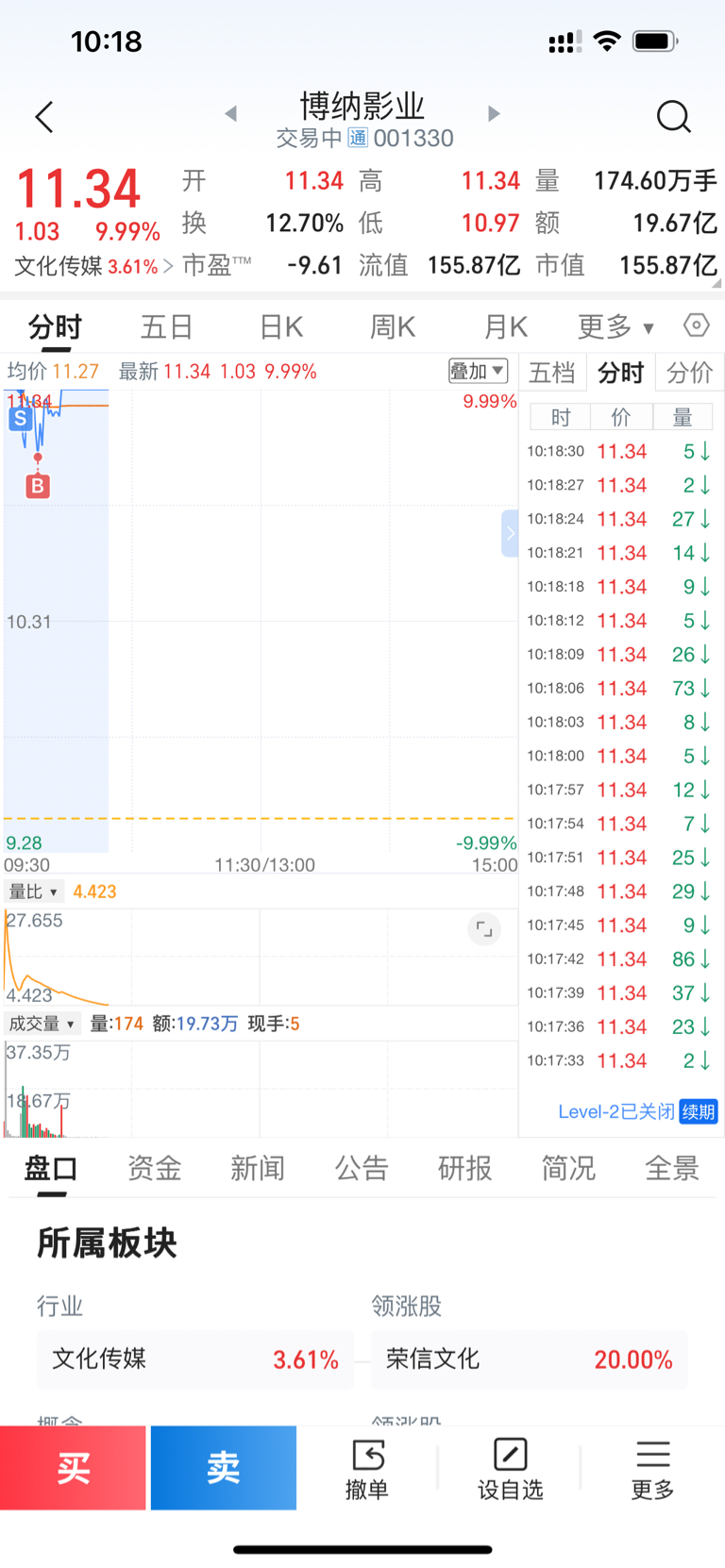Open 文化传媒 3.61% industry card
The width and height of the screenshot is (725, 1568).
pos(194,1359)
